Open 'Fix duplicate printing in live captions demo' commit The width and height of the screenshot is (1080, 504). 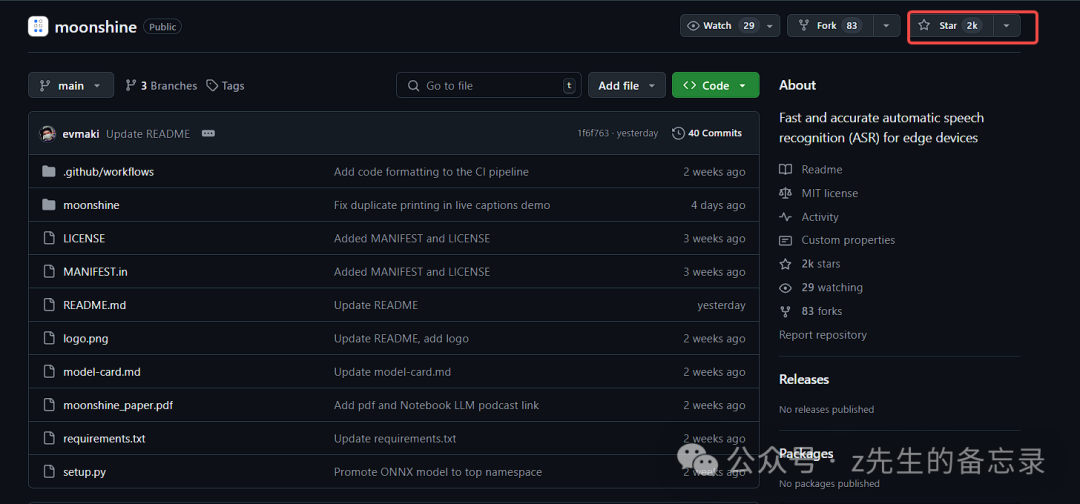tap(442, 205)
